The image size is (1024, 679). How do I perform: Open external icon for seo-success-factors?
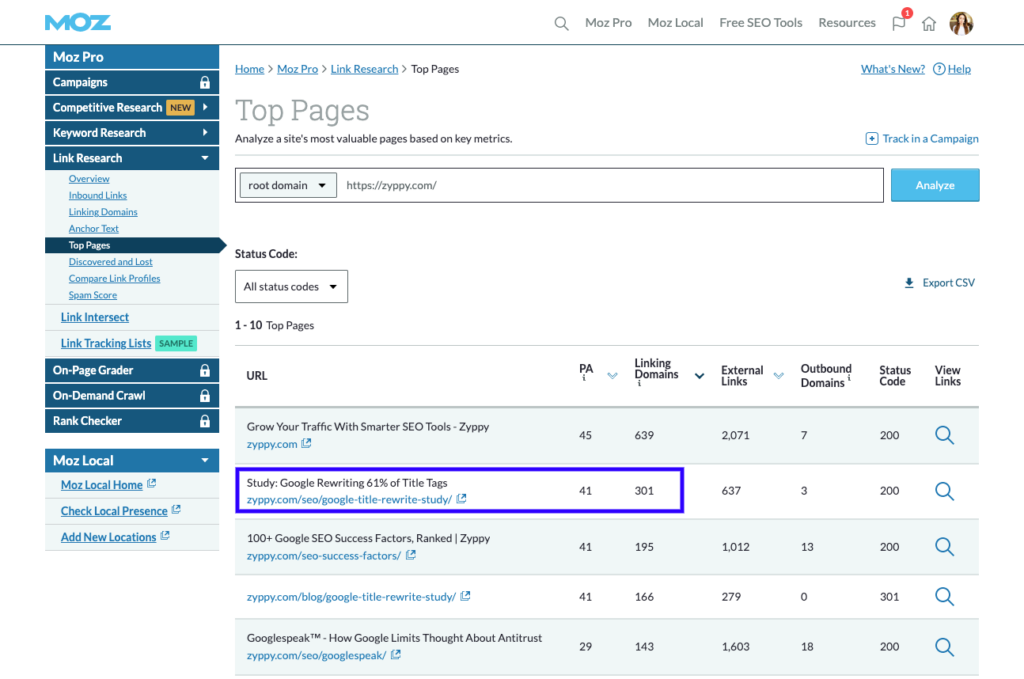[x=411, y=555]
